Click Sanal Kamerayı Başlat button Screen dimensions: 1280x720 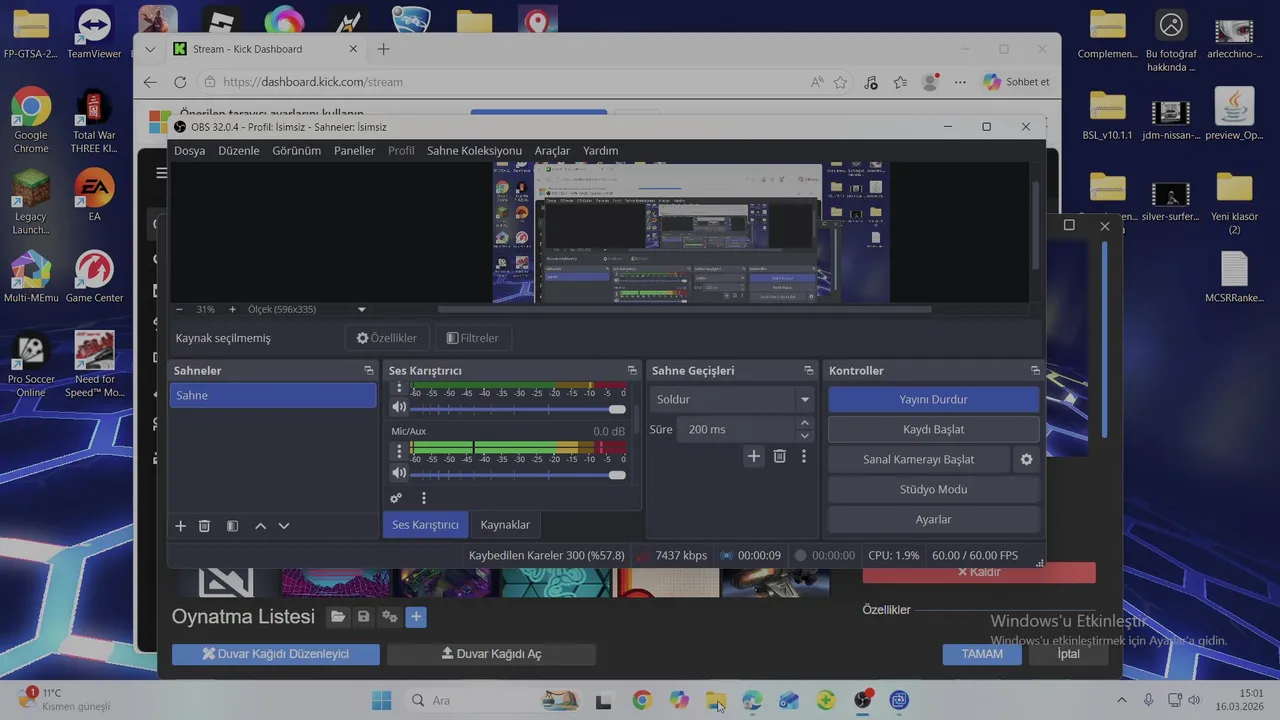919,460
